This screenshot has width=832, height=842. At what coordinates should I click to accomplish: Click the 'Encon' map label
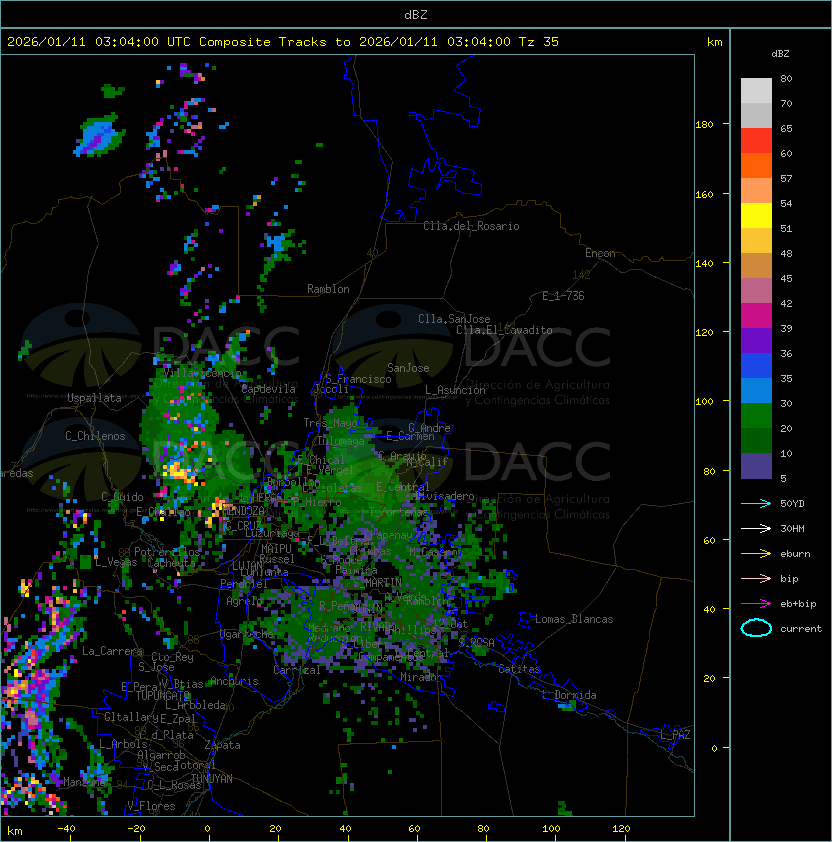tap(600, 253)
